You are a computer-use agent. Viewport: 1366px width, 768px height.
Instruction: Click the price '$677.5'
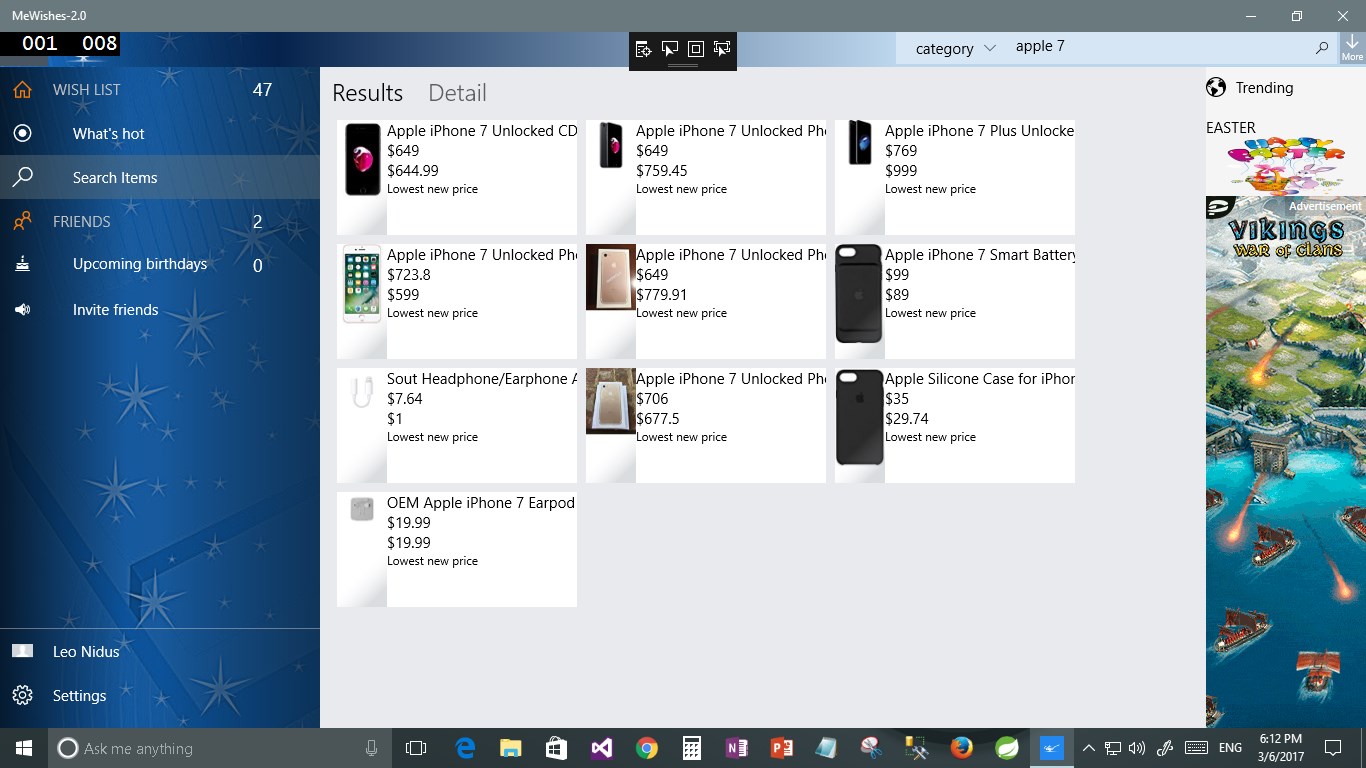tap(658, 418)
